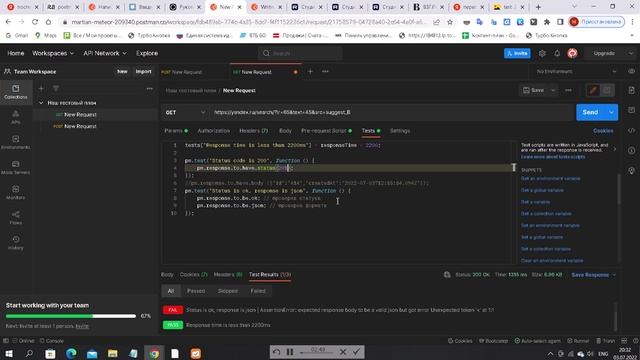Open the Monitors sidebar section
Viewport: 640px width, 360px height.
click(16, 192)
